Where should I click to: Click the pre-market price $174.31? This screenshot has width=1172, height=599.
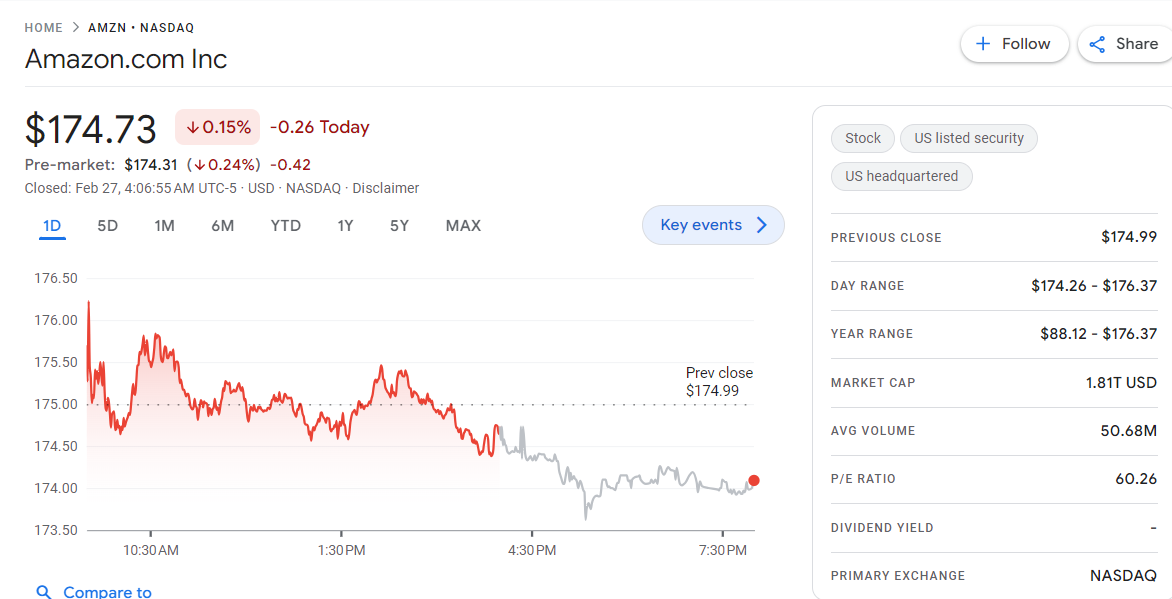tap(153, 165)
